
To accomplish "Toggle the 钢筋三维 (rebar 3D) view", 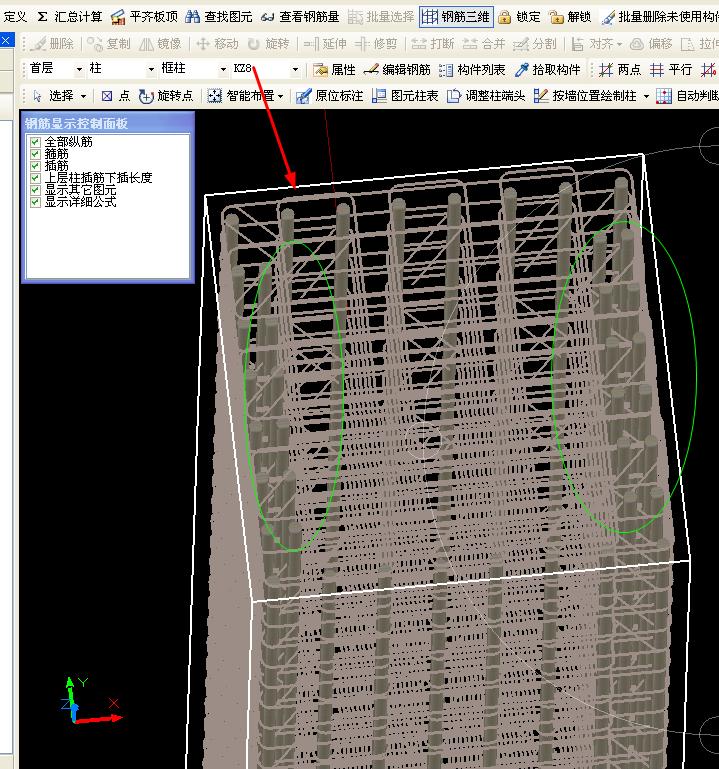I will click(x=455, y=17).
